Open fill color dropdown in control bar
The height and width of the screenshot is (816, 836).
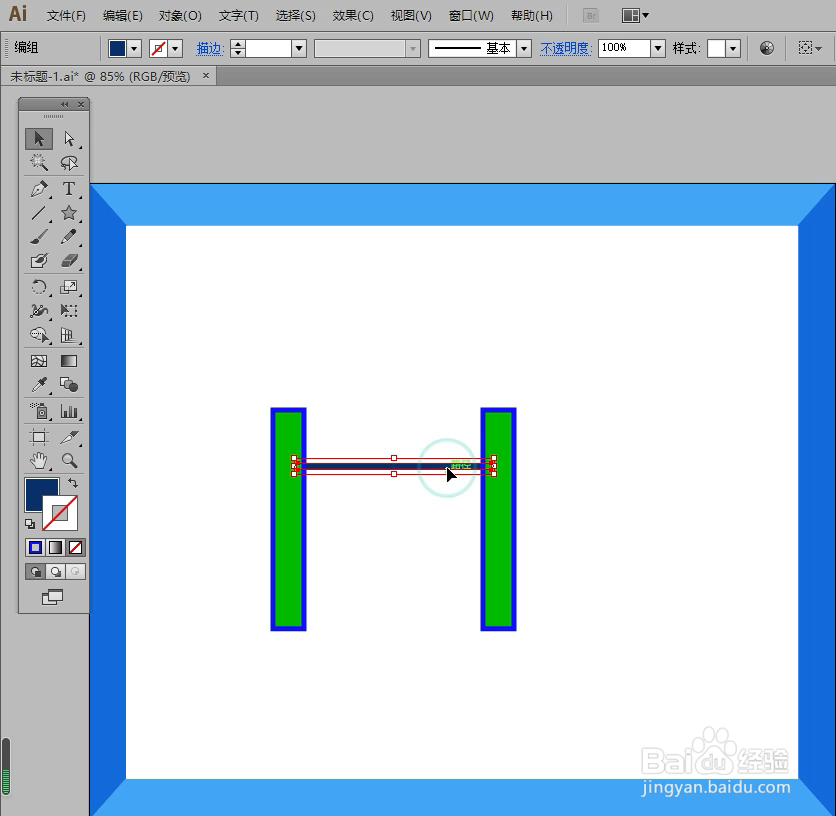[134, 49]
